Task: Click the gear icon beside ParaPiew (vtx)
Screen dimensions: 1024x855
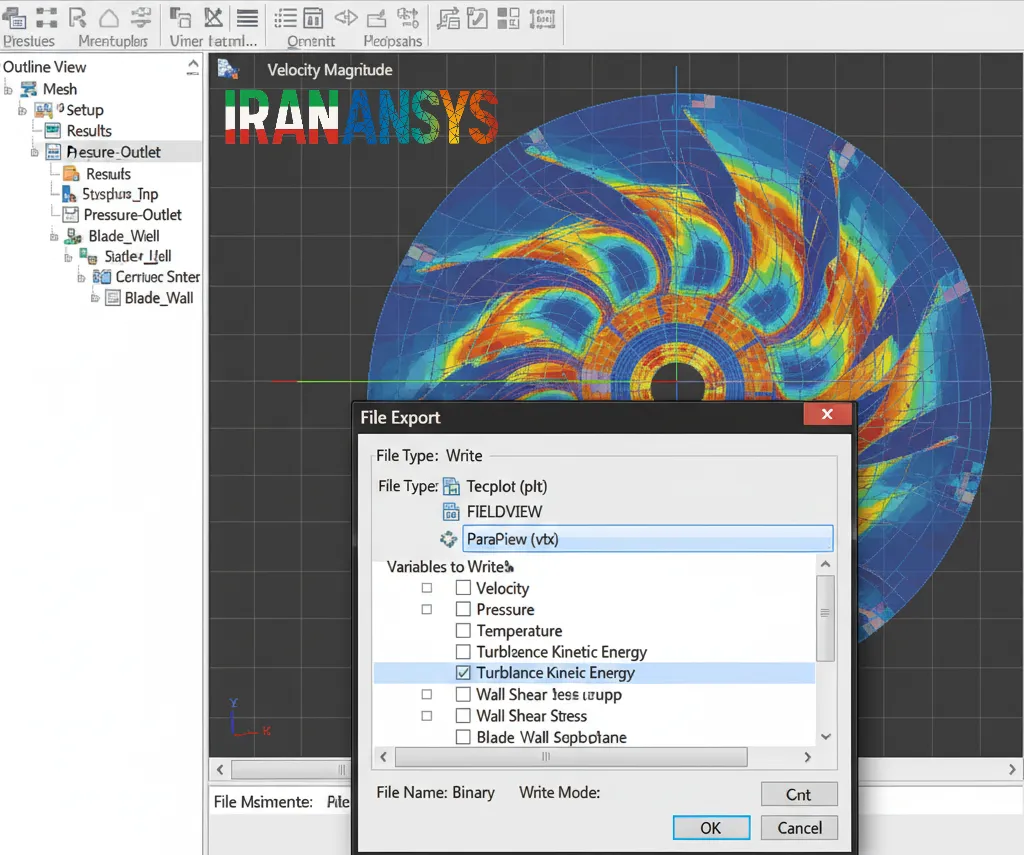Action: 448,540
